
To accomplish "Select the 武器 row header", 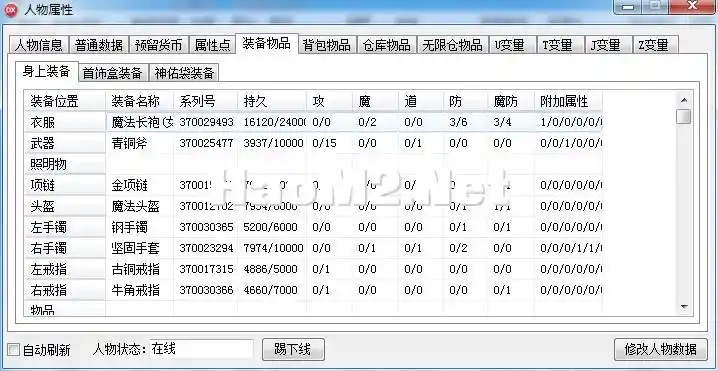I will [65, 143].
